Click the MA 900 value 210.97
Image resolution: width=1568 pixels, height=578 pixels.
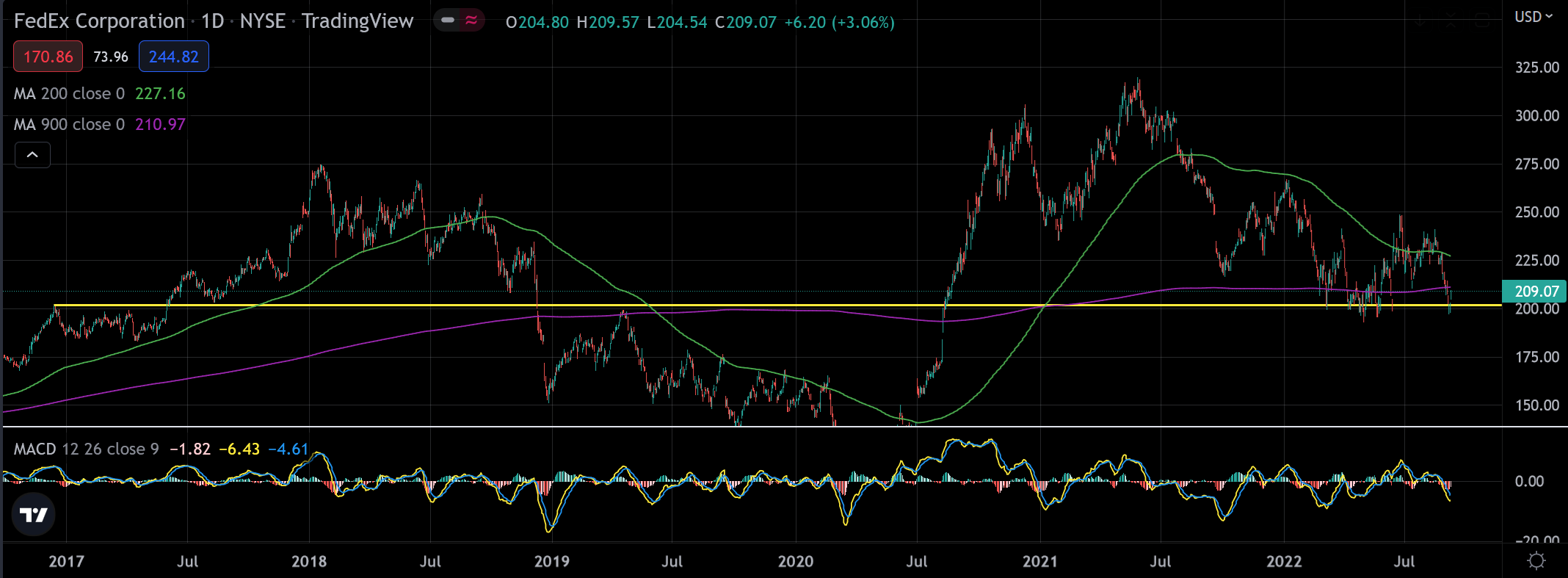pos(160,125)
